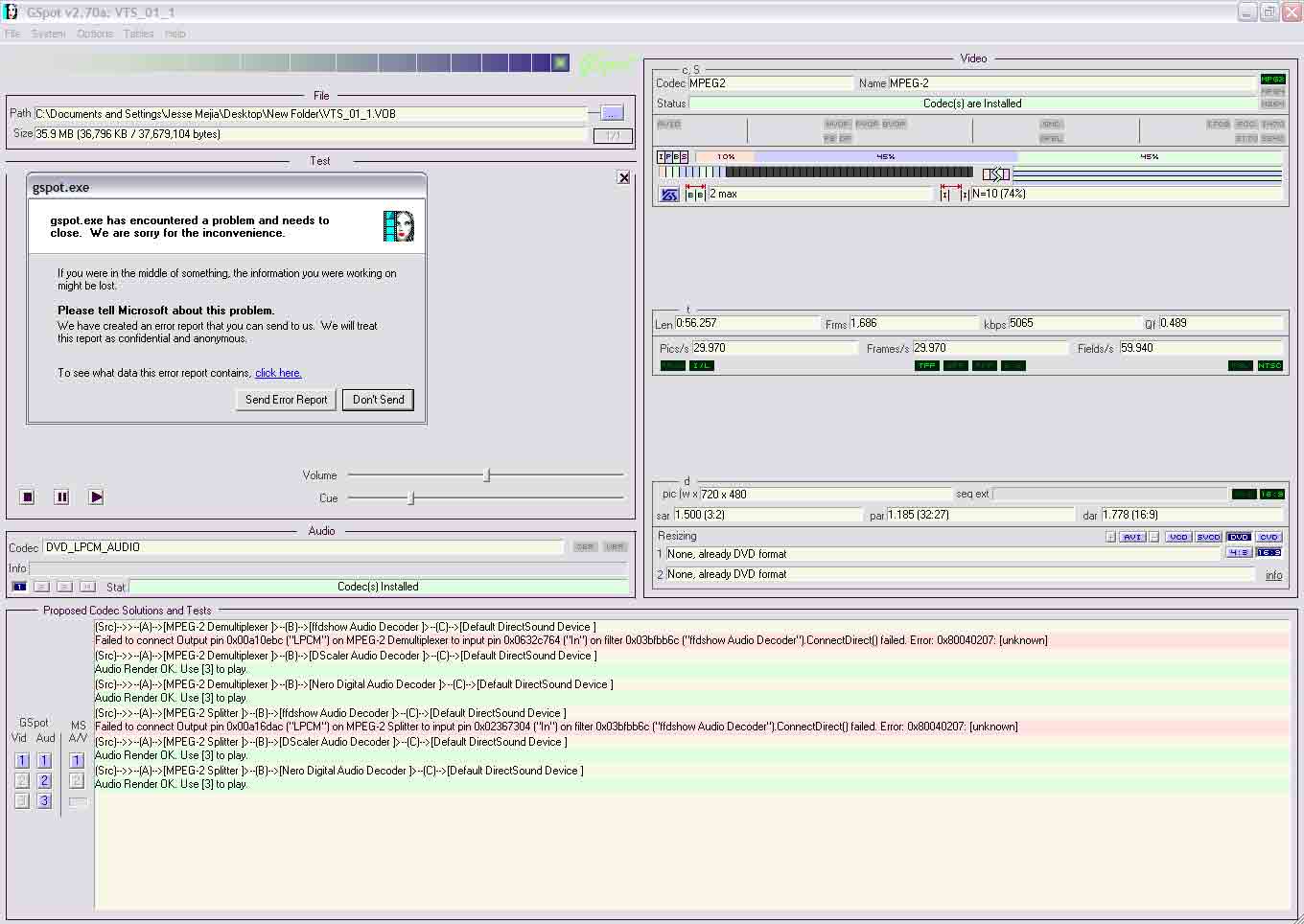Click the colored GSpot banner square icon
This screenshot has width=1304, height=924.
pos(560,63)
